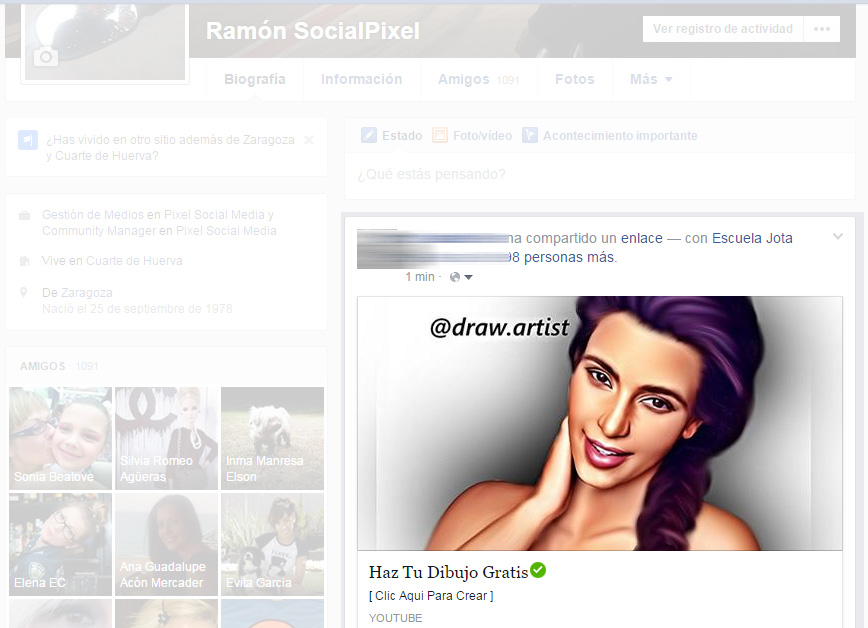Click the YOUTUBE source label

click(x=395, y=618)
